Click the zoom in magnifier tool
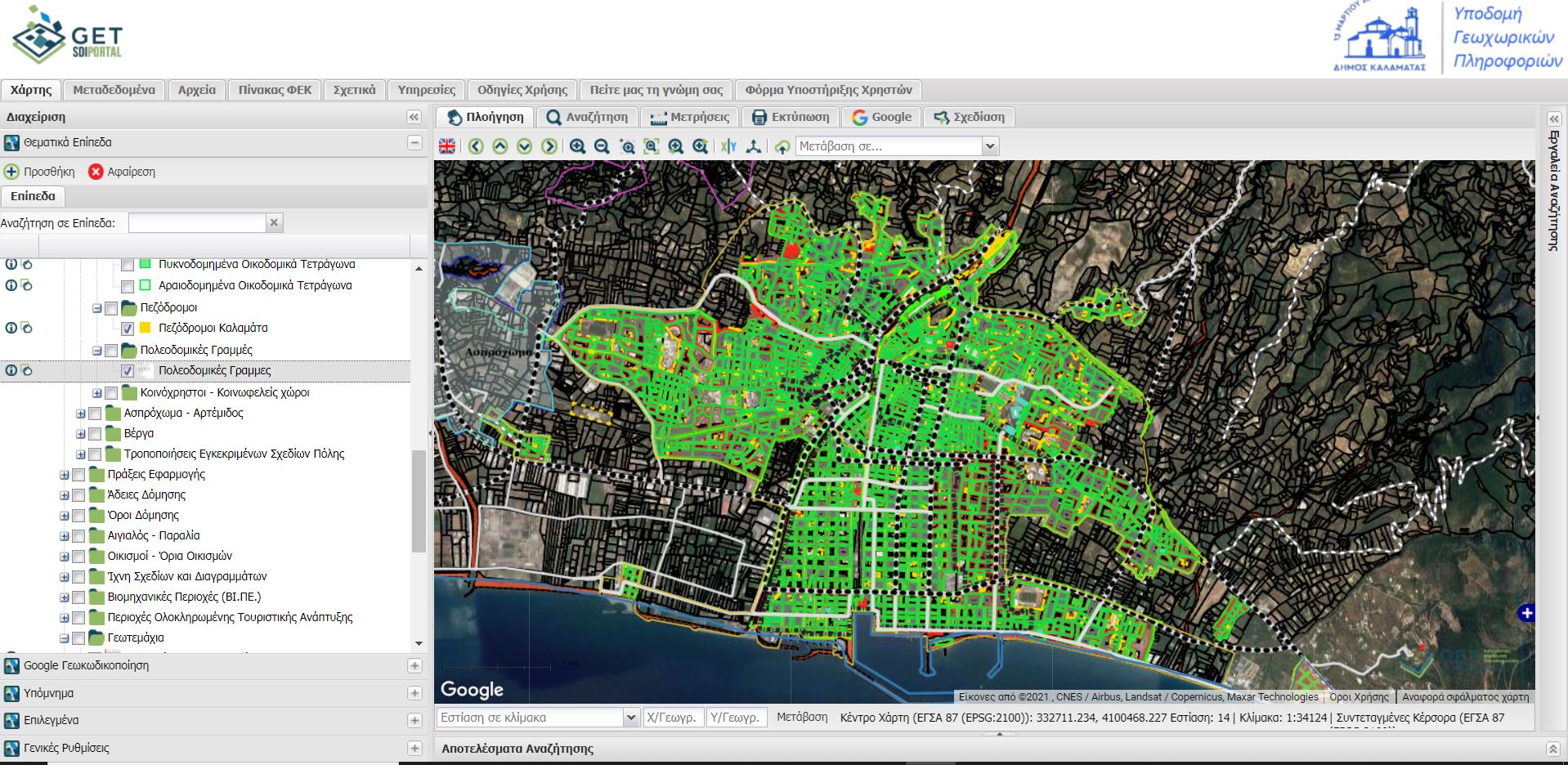The height and width of the screenshot is (765, 1568). point(577,146)
